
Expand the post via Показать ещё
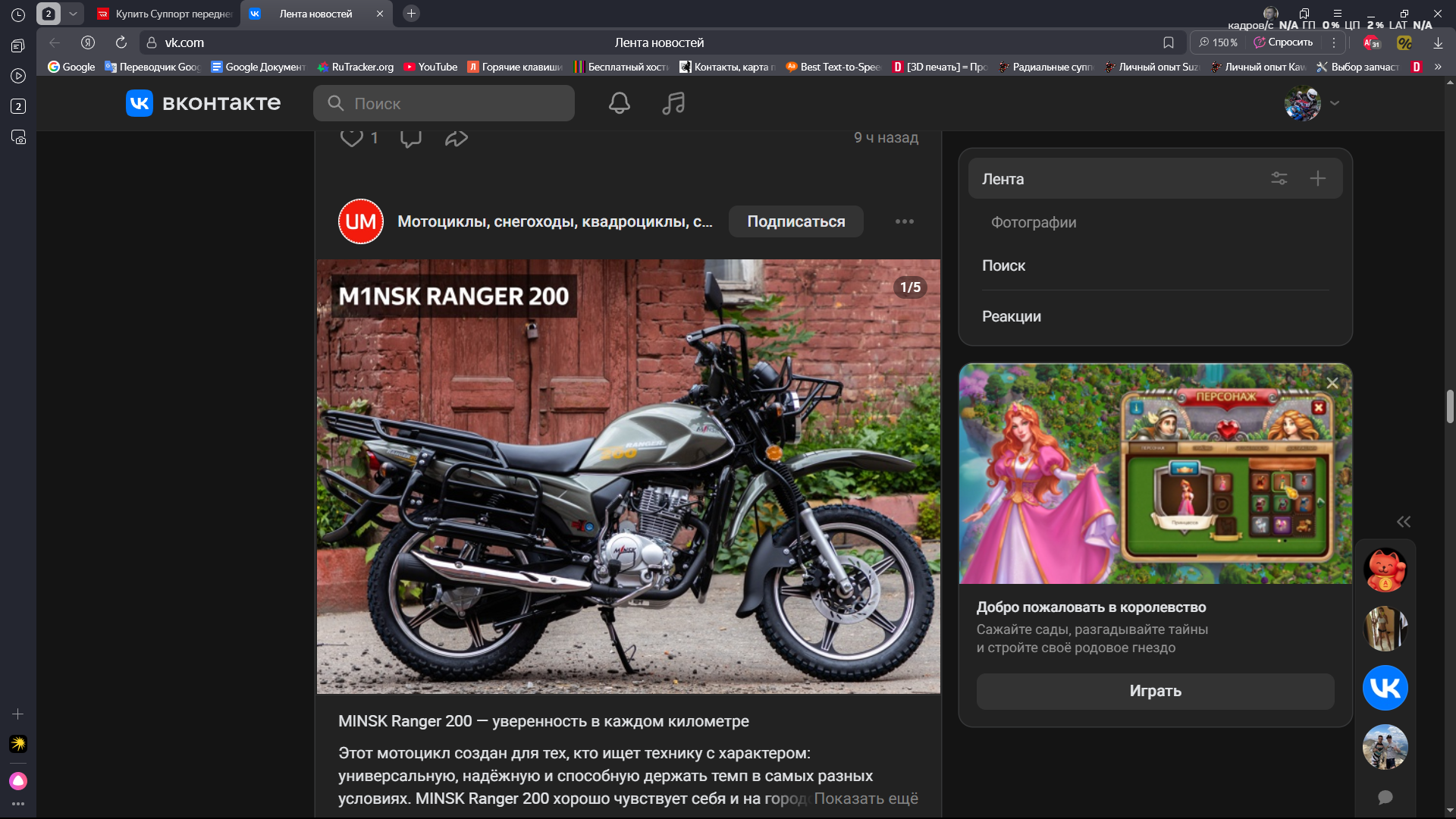(866, 799)
